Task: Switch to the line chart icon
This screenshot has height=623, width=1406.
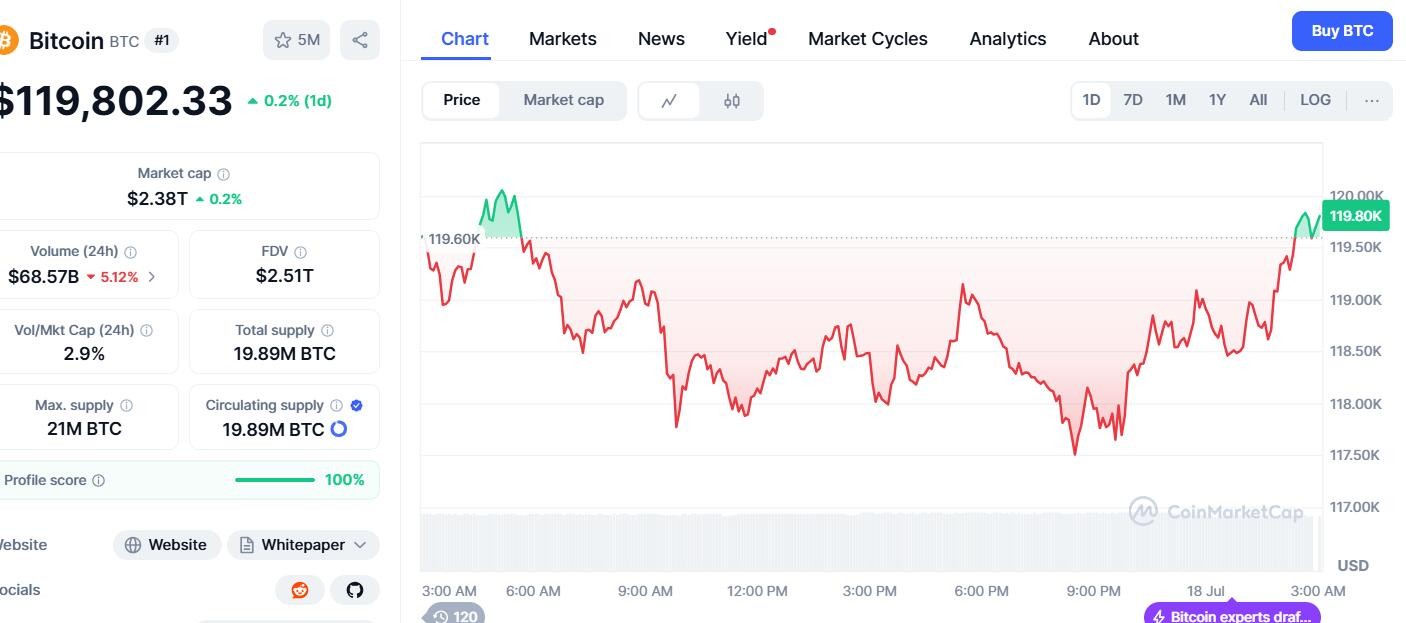Action: 669,100
